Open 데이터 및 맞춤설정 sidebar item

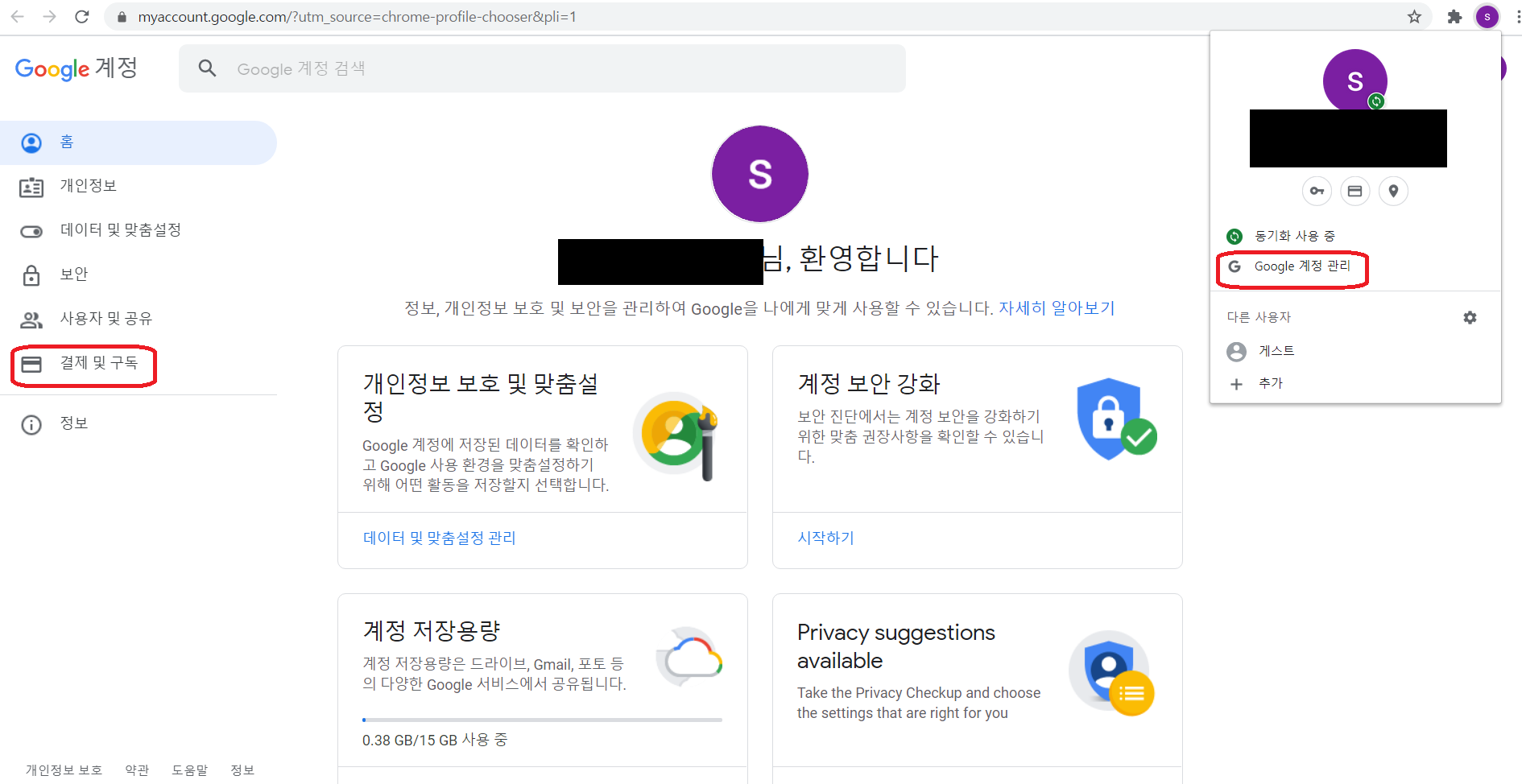click(139, 231)
